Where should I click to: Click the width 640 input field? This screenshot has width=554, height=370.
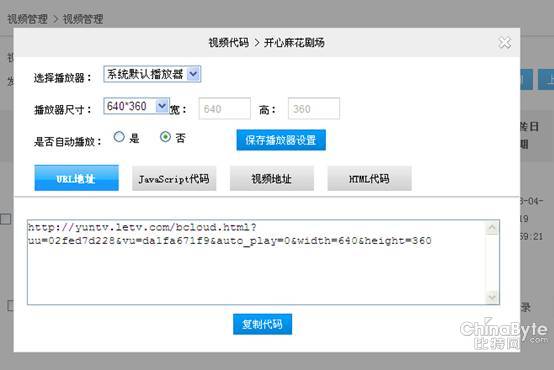pos(225,108)
